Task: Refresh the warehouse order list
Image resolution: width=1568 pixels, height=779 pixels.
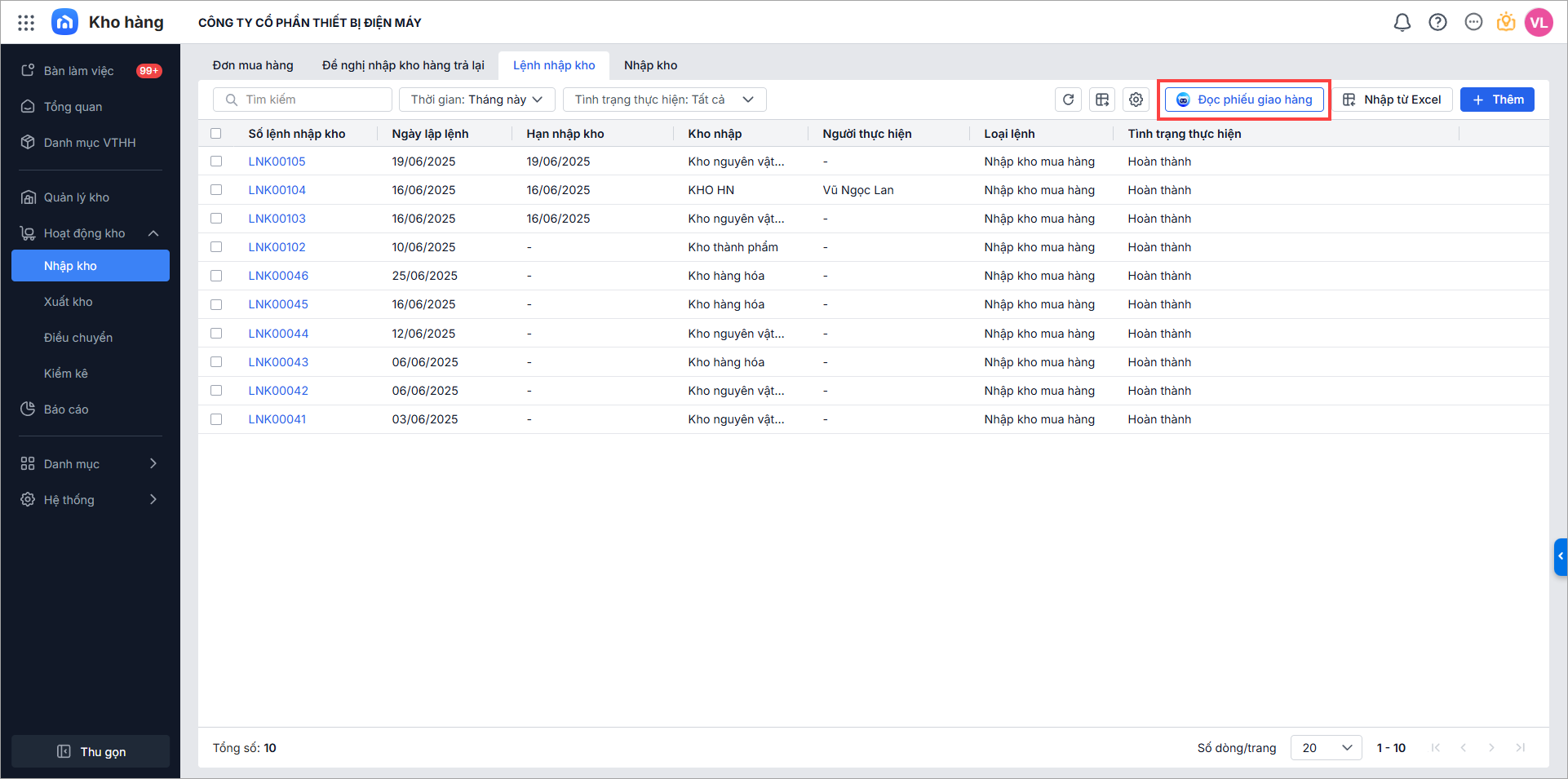Action: click(1068, 100)
